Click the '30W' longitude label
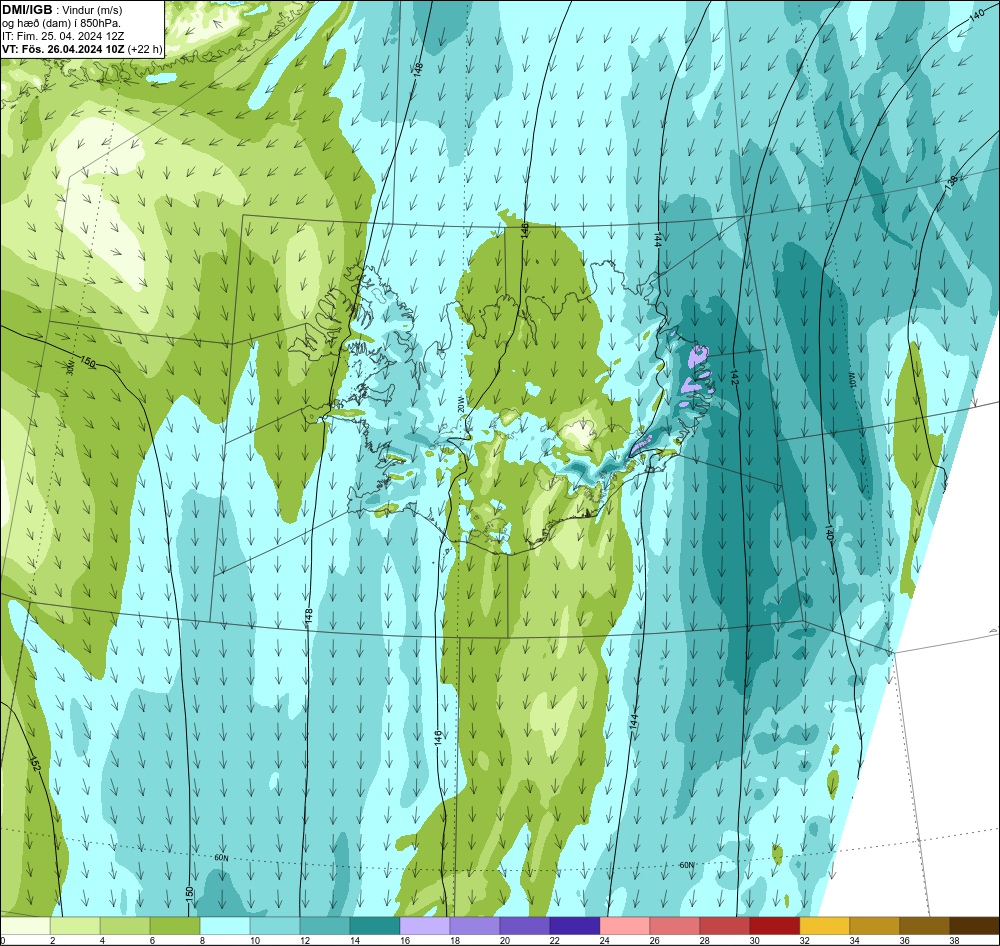 coord(70,366)
